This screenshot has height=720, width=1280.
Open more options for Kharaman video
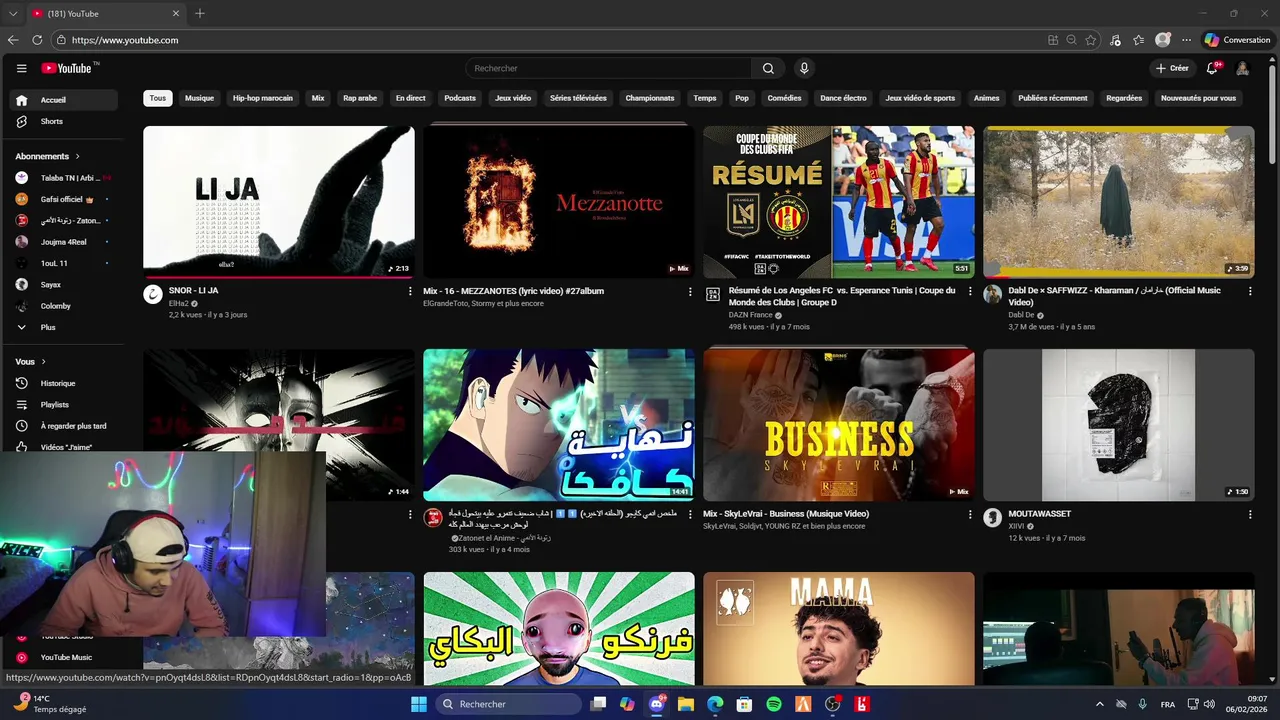(x=1249, y=291)
